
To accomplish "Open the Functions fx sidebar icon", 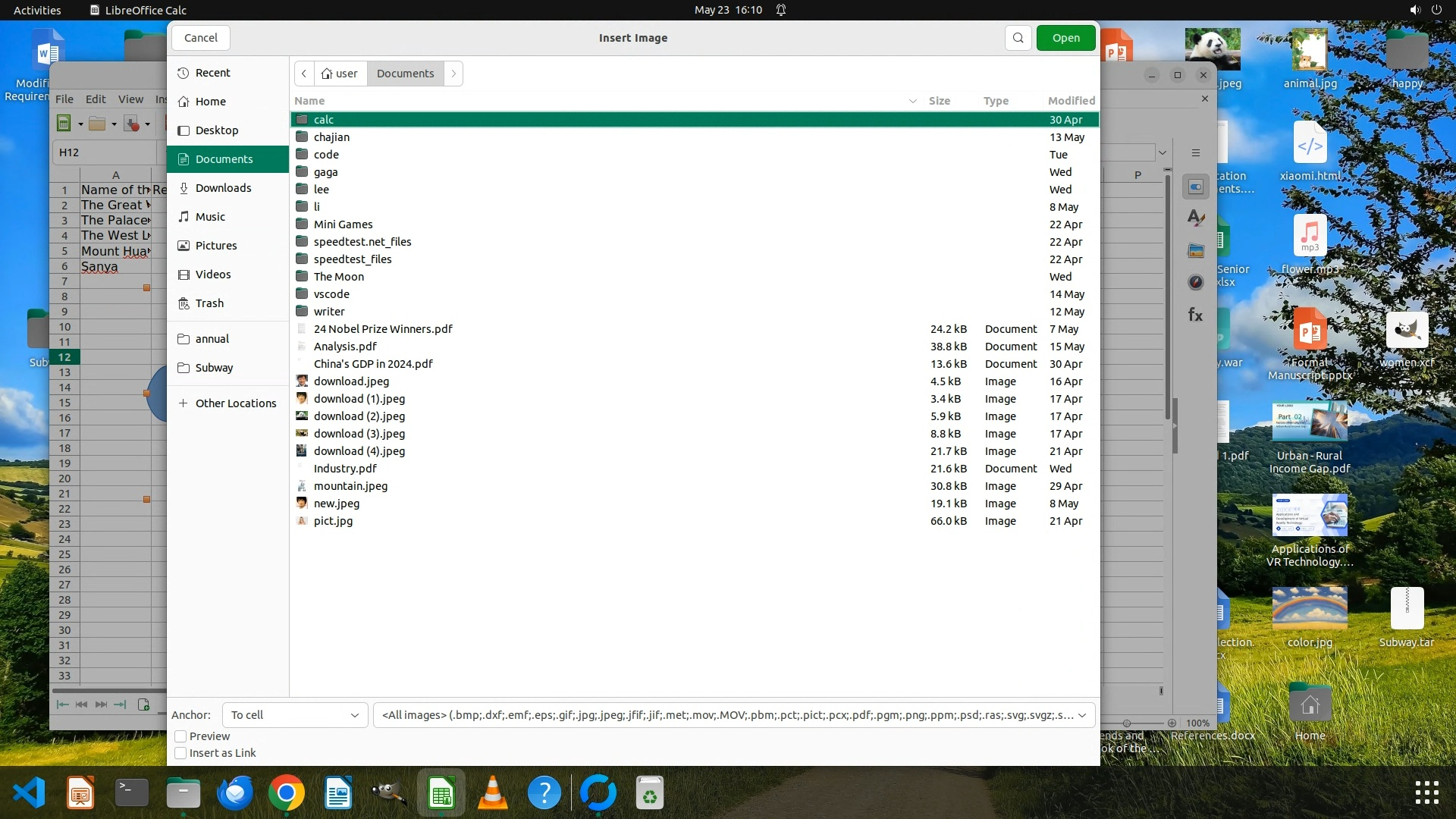I will click(x=1196, y=315).
